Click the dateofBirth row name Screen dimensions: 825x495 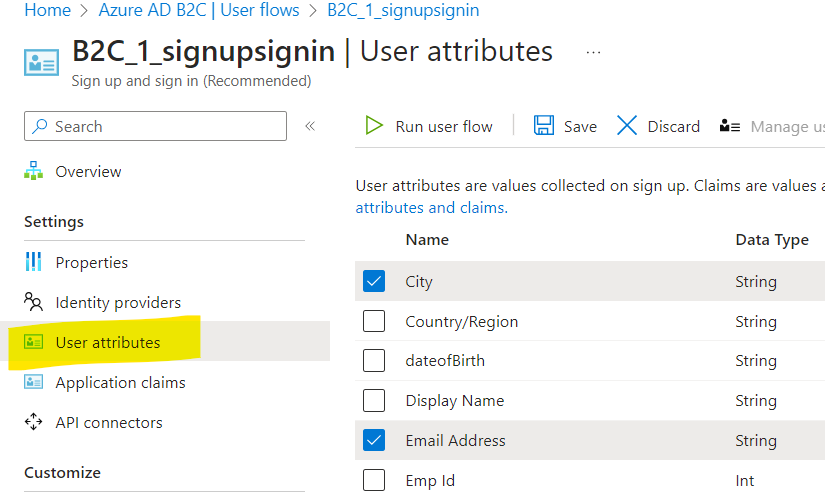(x=445, y=361)
